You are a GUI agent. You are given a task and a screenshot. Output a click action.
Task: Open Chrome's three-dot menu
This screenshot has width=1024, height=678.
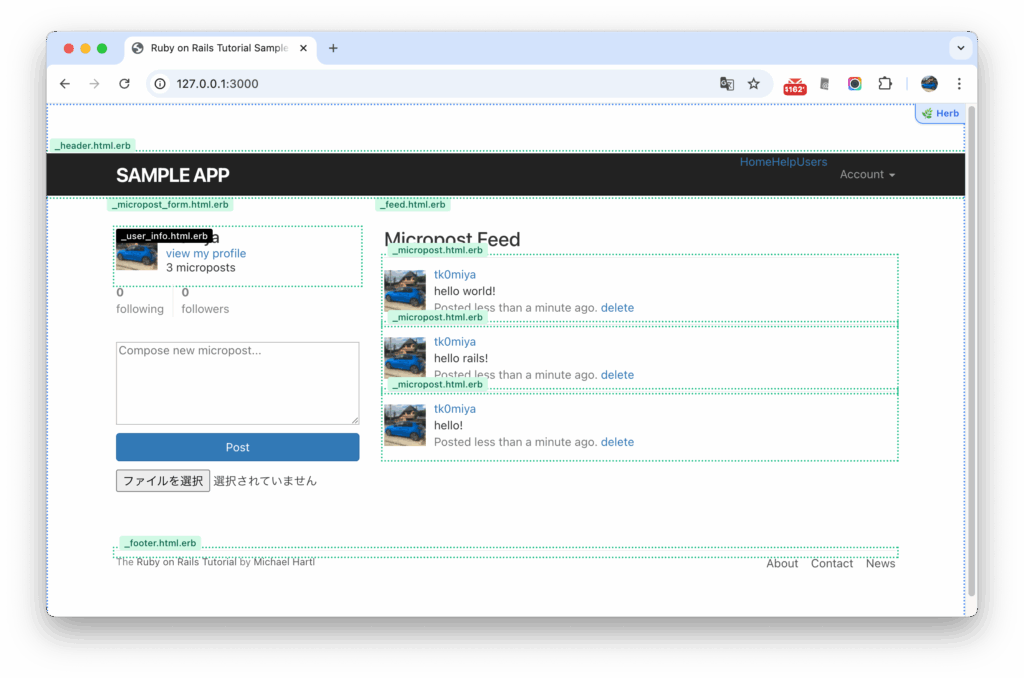pyautogui.click(x=959, y=84)
